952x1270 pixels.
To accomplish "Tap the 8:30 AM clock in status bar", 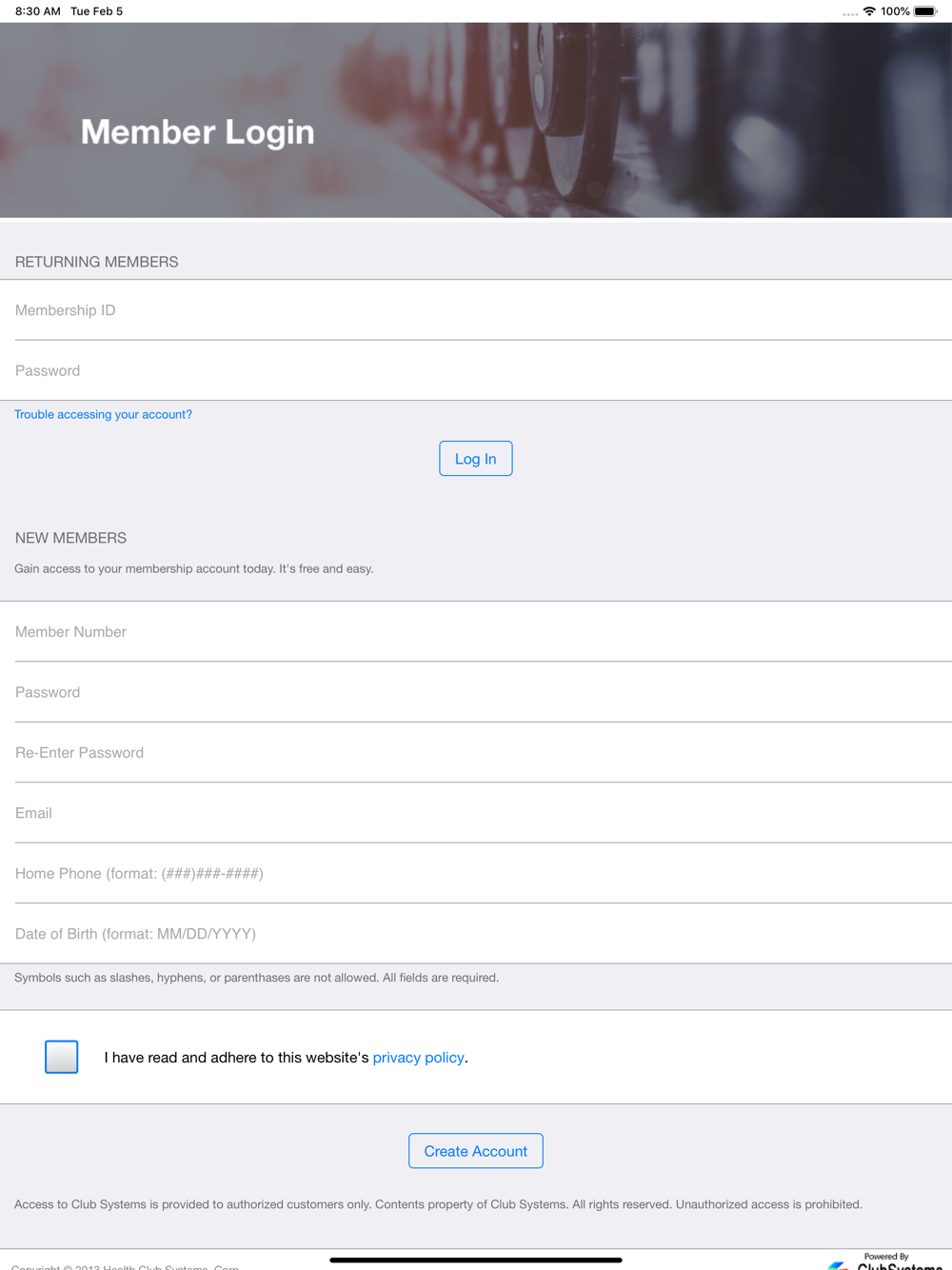I will pos(37,11).
